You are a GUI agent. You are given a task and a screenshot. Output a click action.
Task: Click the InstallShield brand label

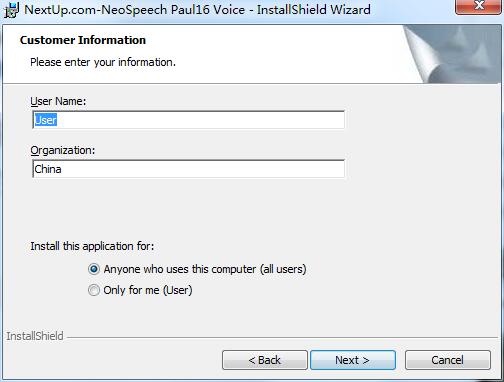pyautogui.click(x=35, y=336)
